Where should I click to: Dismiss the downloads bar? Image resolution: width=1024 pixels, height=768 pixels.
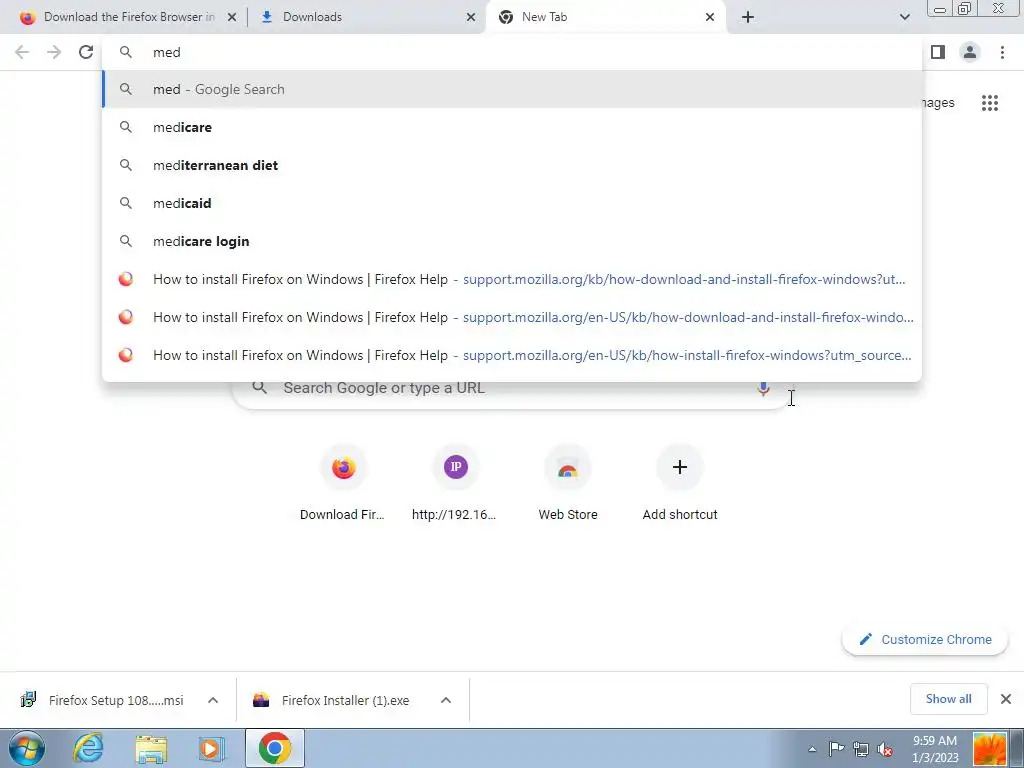pyautogui.click(x=1006, y=699)
